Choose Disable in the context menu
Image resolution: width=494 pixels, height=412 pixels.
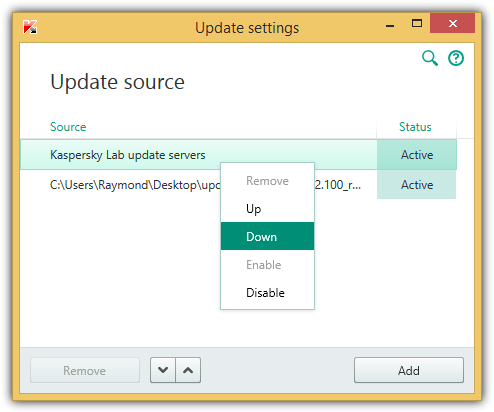267,292
